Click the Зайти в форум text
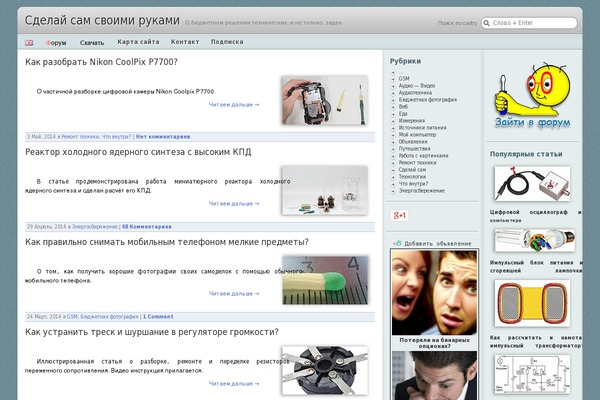The height and width of the screenshot is (400, 600). click(532, 122)
